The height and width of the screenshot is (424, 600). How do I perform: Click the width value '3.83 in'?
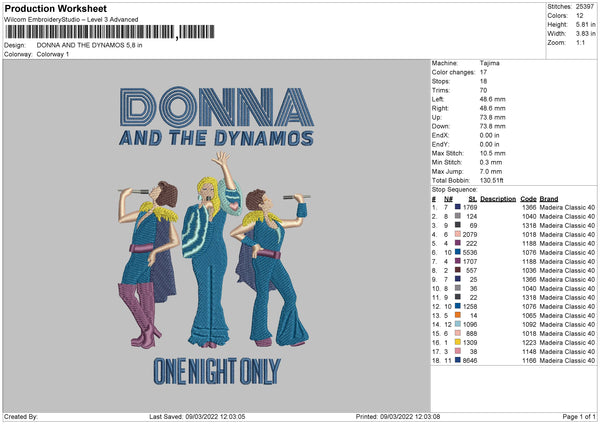pyautogui.click(x=585, y=34)
